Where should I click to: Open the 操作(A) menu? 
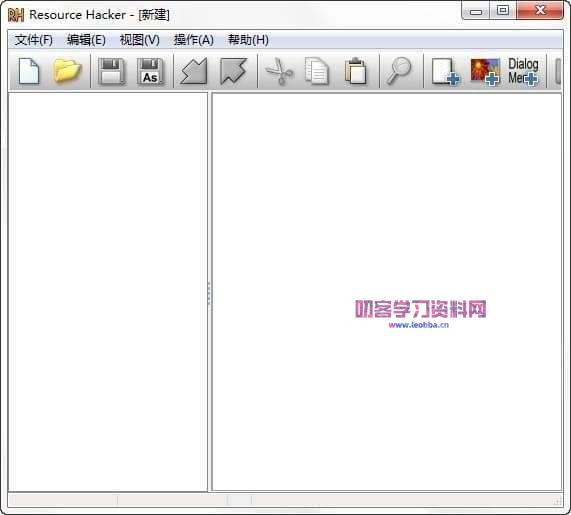(194, 40)
